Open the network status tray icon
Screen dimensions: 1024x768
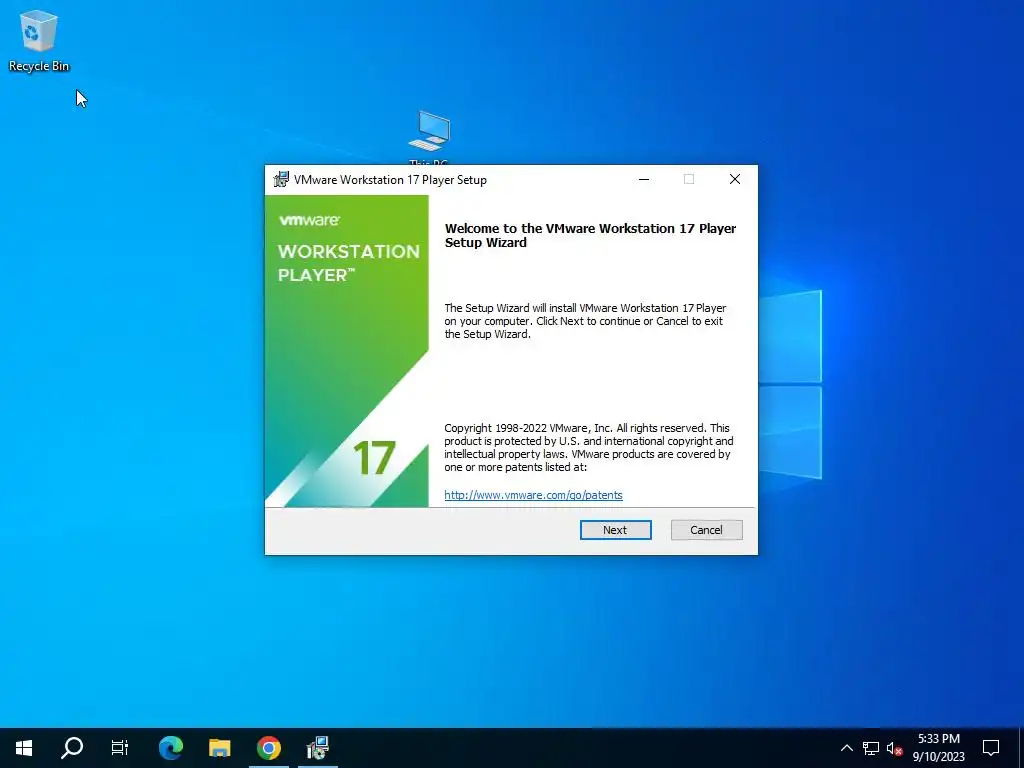871,748
